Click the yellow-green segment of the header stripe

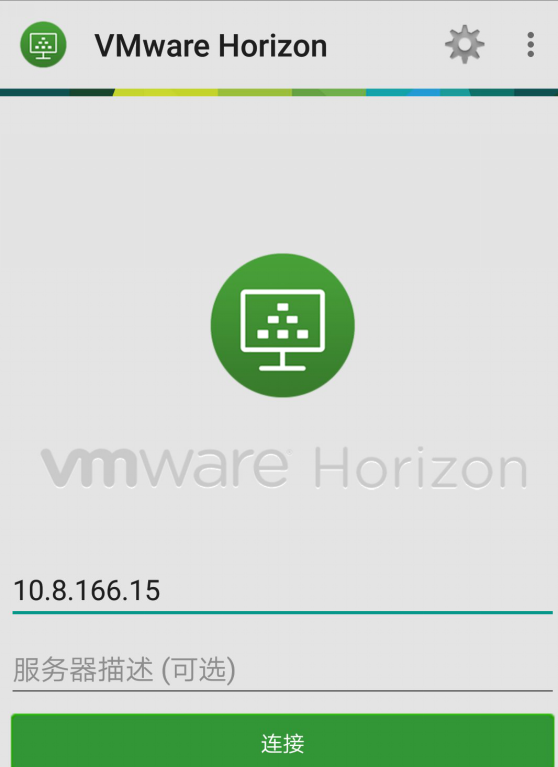coord(166,92)
